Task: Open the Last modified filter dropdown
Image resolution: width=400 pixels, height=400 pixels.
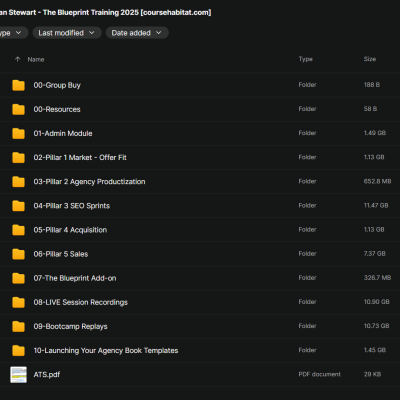Action: coord(67,33)
